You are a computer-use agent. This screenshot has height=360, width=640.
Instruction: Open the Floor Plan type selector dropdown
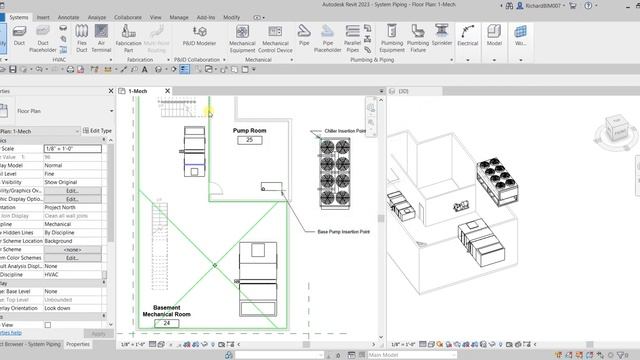click(x=111, y=111)
